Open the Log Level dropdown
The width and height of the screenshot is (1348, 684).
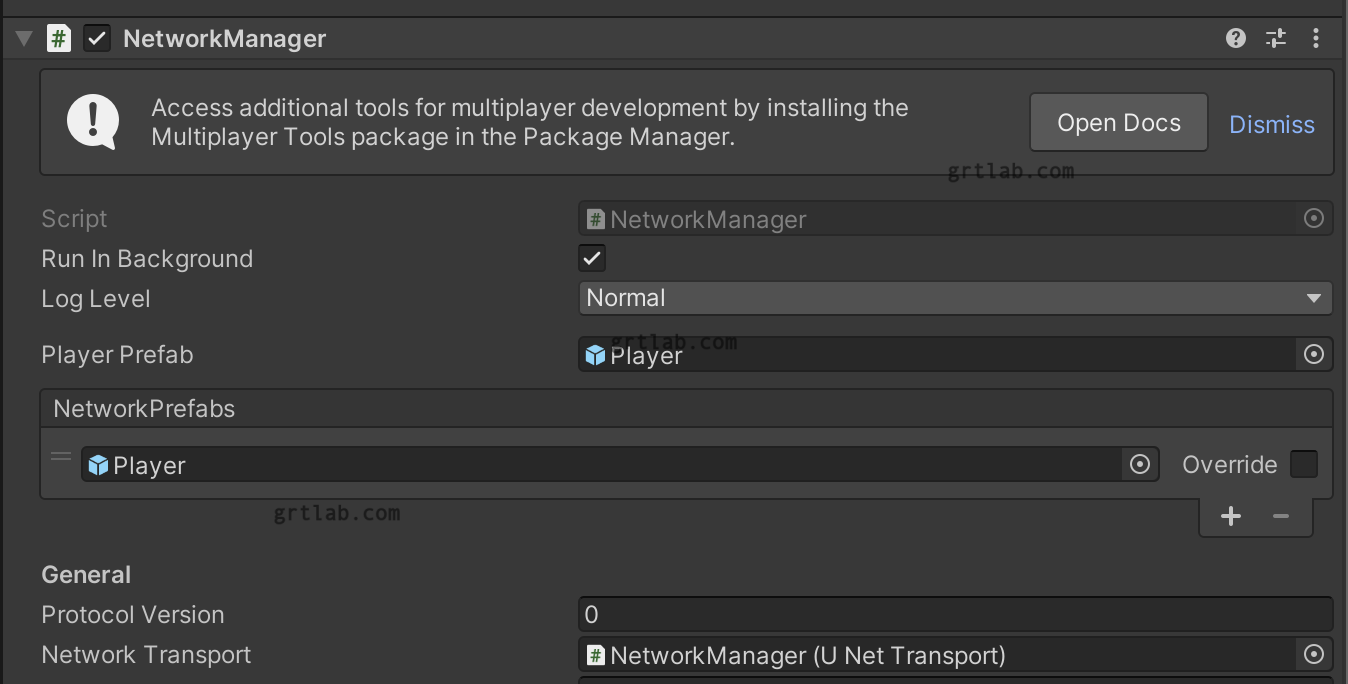coord(954,297)
